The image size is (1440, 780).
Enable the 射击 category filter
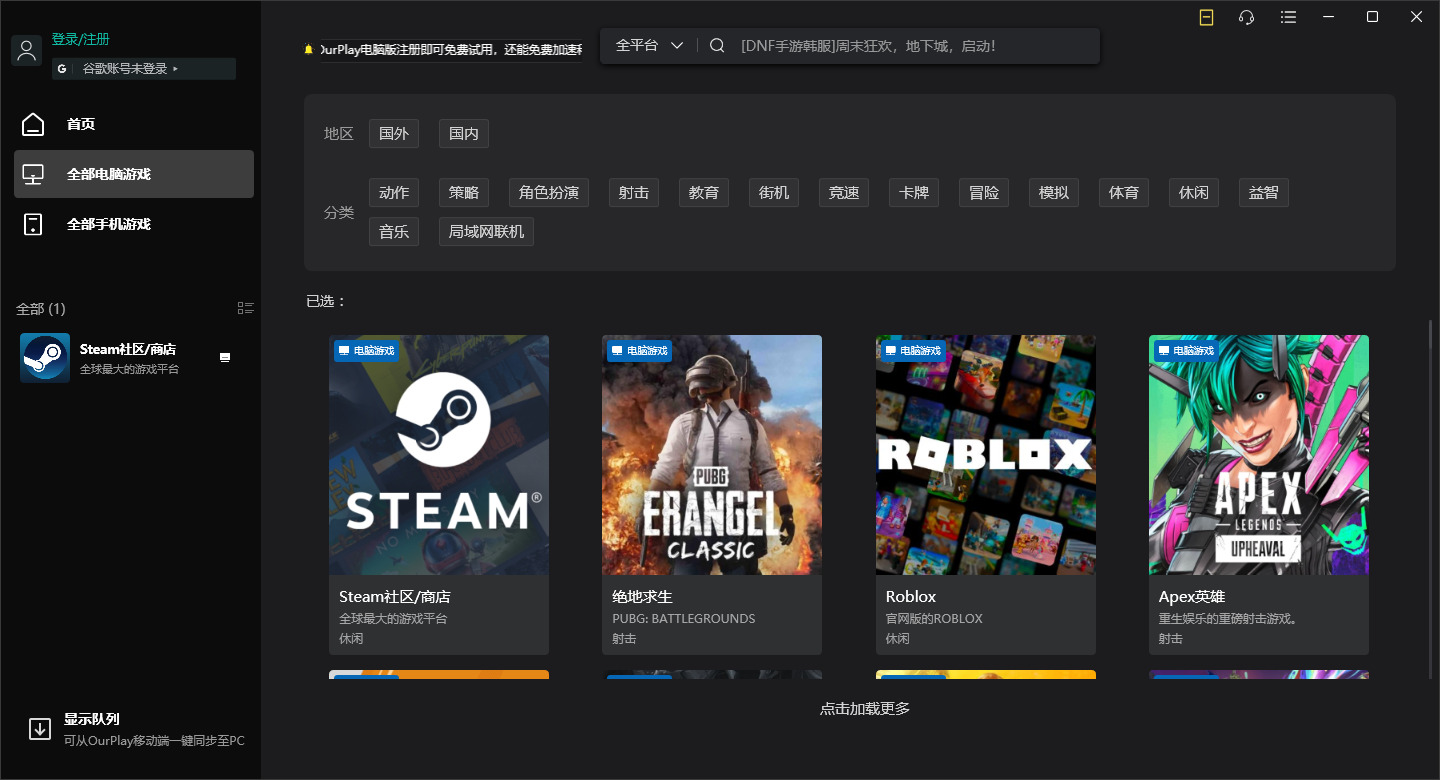coord(633,192)
